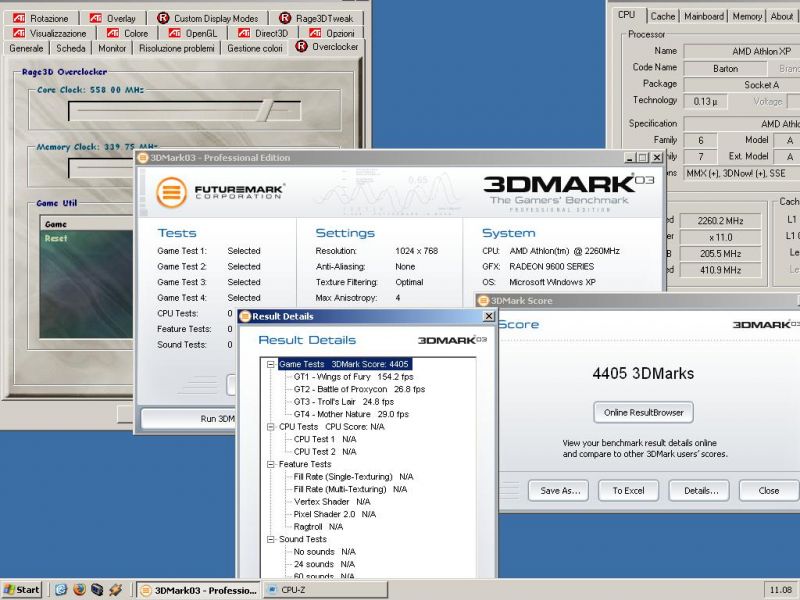Switch to the 3DMark03 taskbar button
The height and width of the screenshot is (600, 800).
pyautogui.click(x=198, y=590)
